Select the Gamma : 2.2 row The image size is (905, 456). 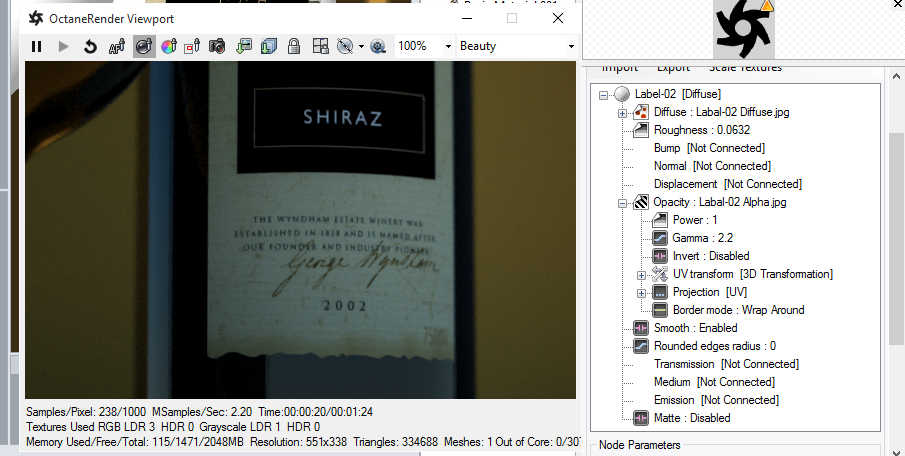pos(702,238)
